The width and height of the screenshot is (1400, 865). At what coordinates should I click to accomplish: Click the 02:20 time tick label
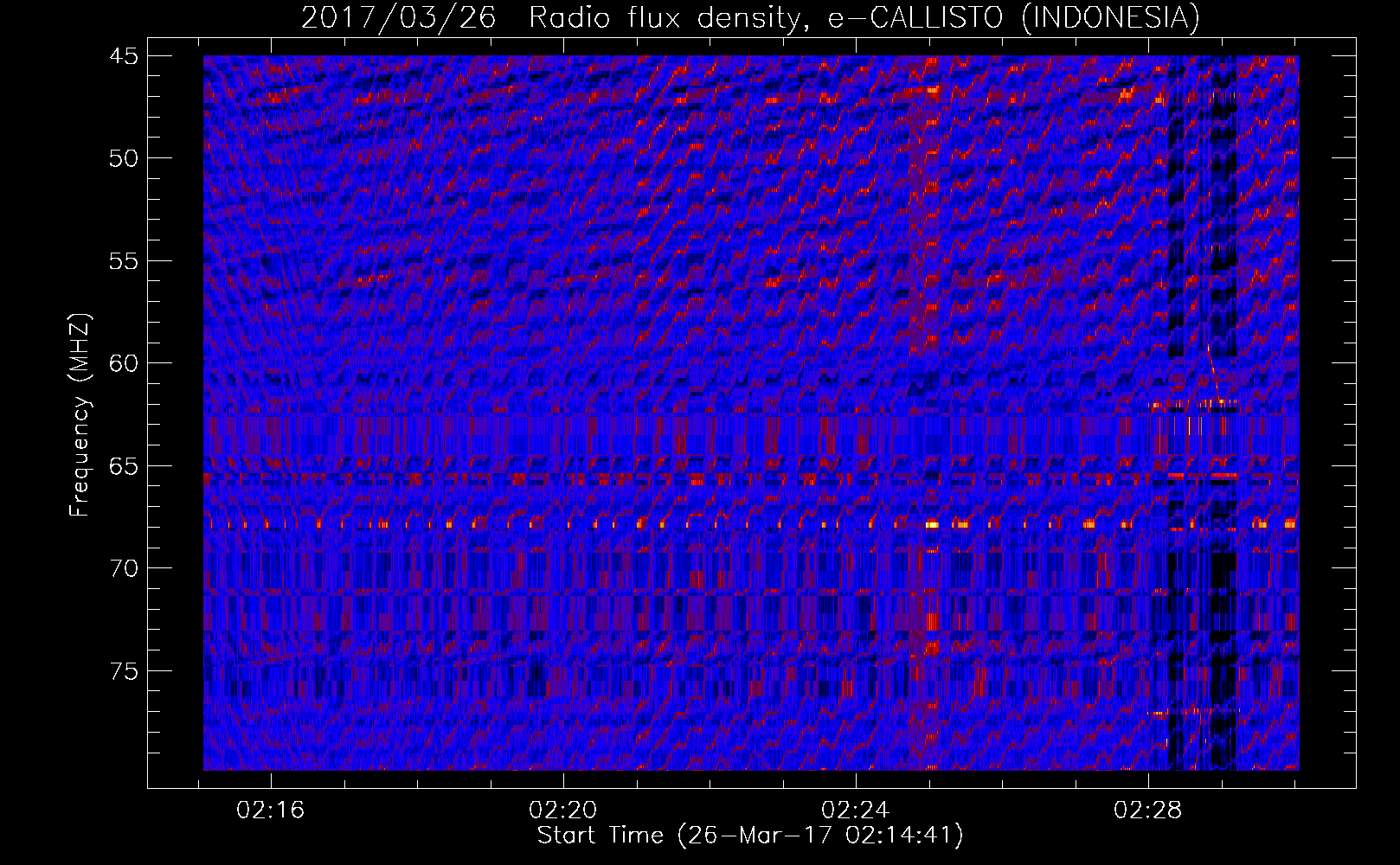click(563, 811)
